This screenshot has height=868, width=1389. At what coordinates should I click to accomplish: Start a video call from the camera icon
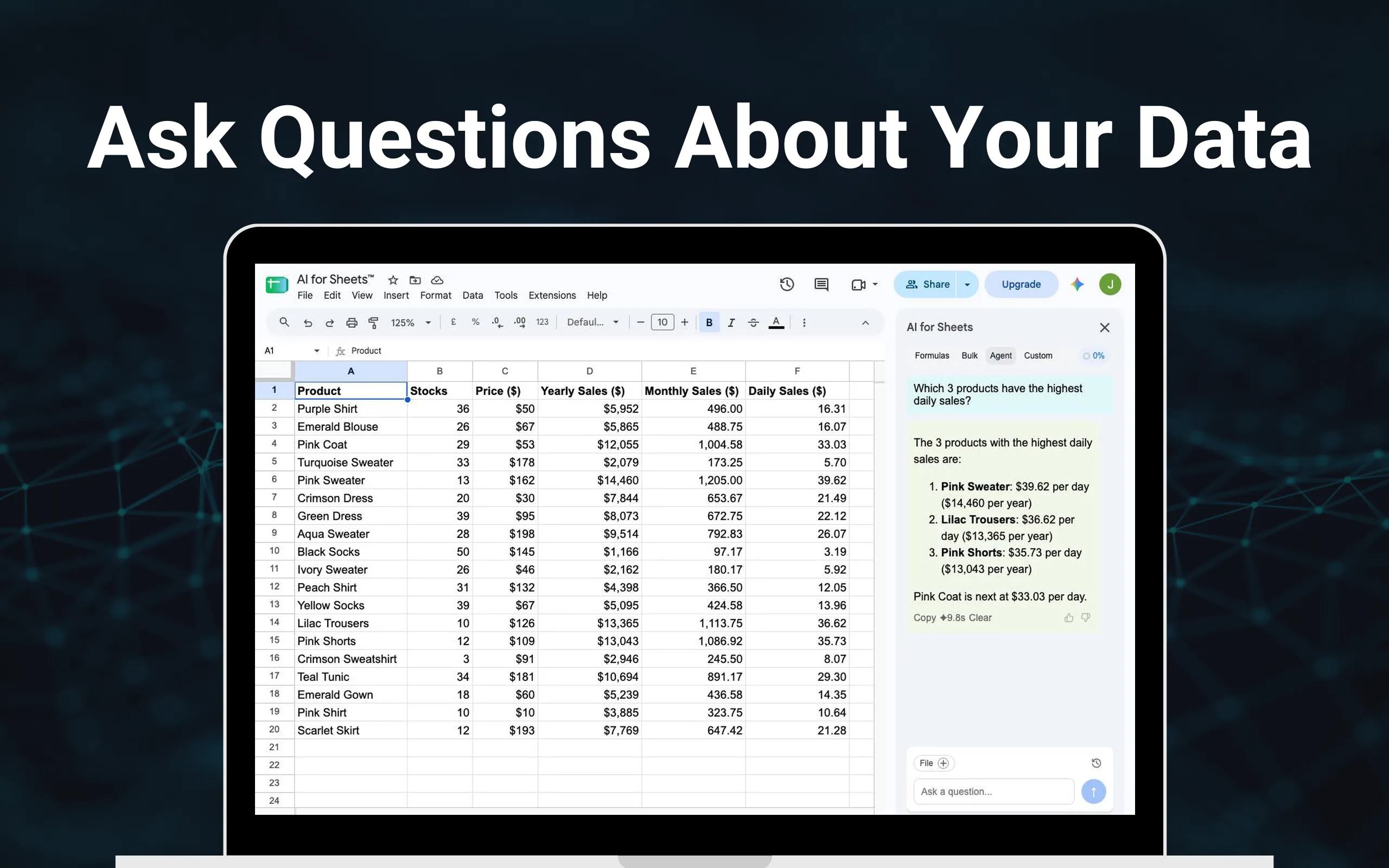click(858, 285)
